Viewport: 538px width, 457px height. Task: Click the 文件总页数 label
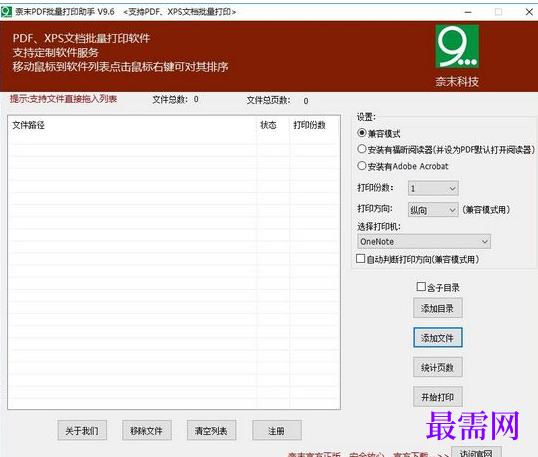(268, 101)
